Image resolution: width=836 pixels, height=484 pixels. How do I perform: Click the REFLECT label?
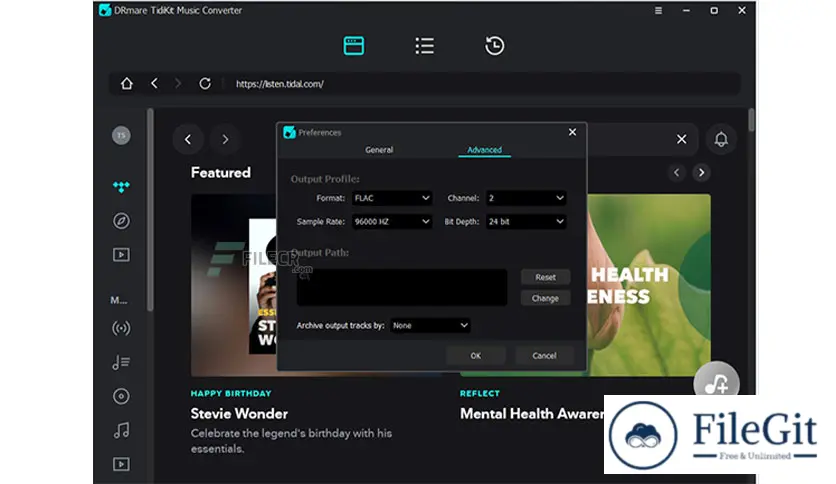click(480, 393)
